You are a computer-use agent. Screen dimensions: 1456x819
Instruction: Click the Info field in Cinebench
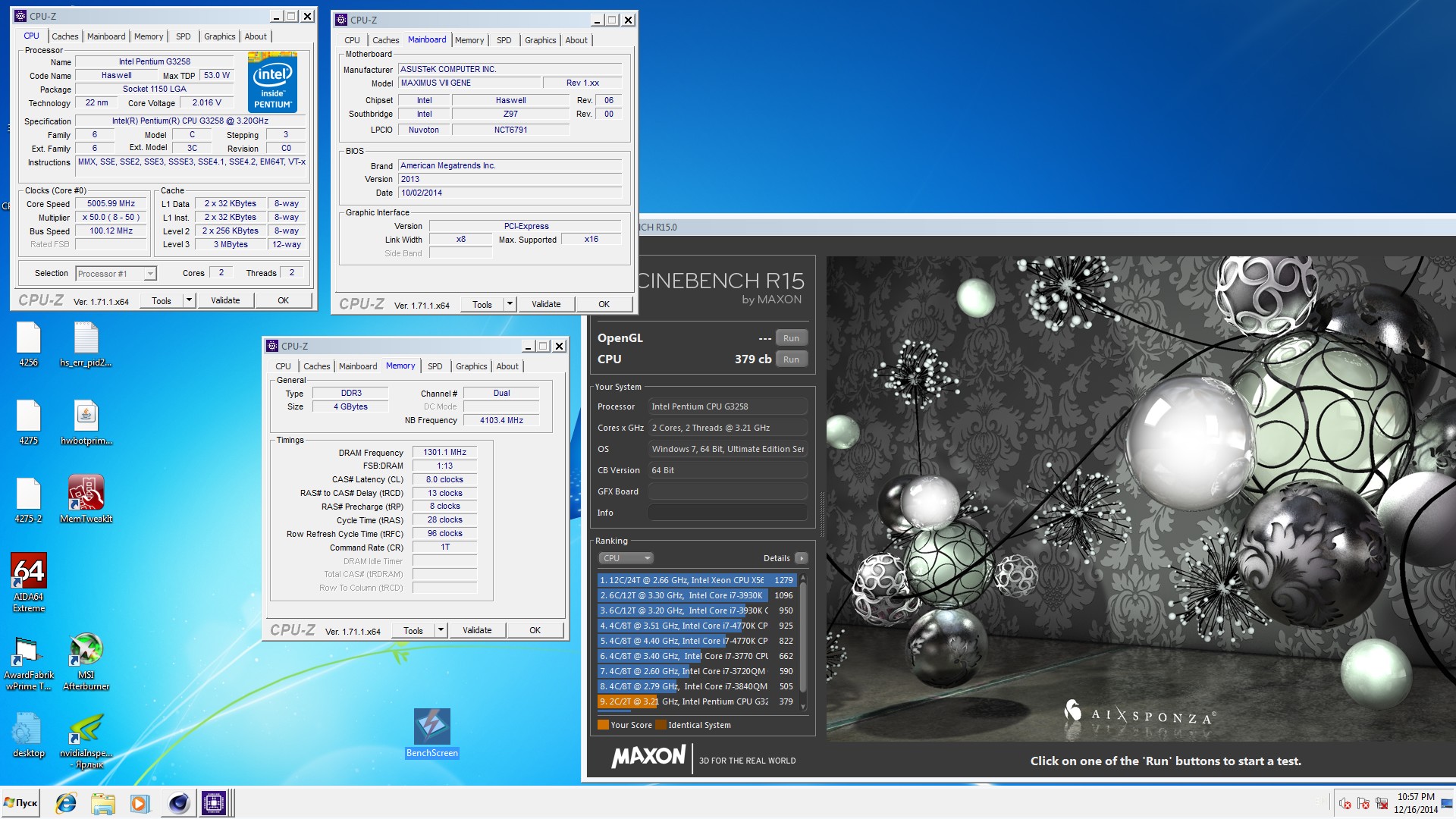click(727, 513)
